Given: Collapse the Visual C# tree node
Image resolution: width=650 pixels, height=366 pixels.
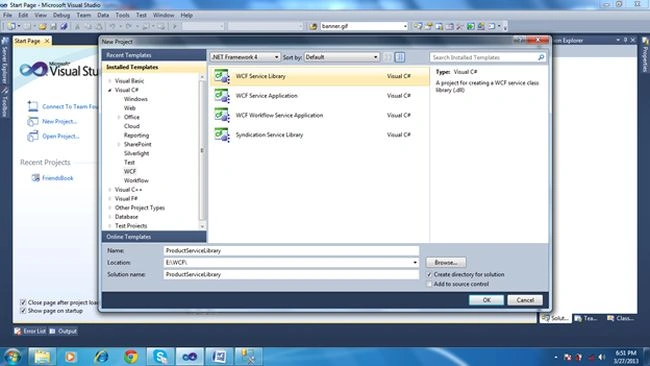Looking at the screenshot, I should tap(110, 90).
